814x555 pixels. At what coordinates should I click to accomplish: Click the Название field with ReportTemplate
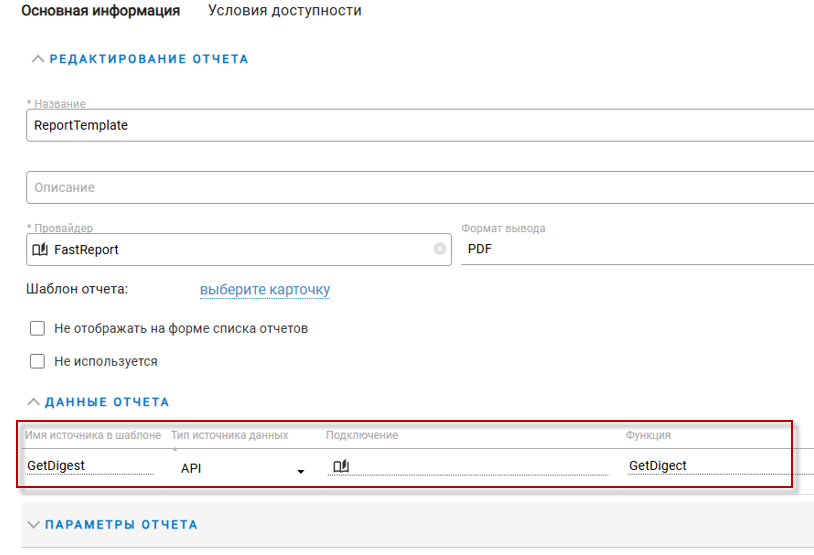[420, 125]
